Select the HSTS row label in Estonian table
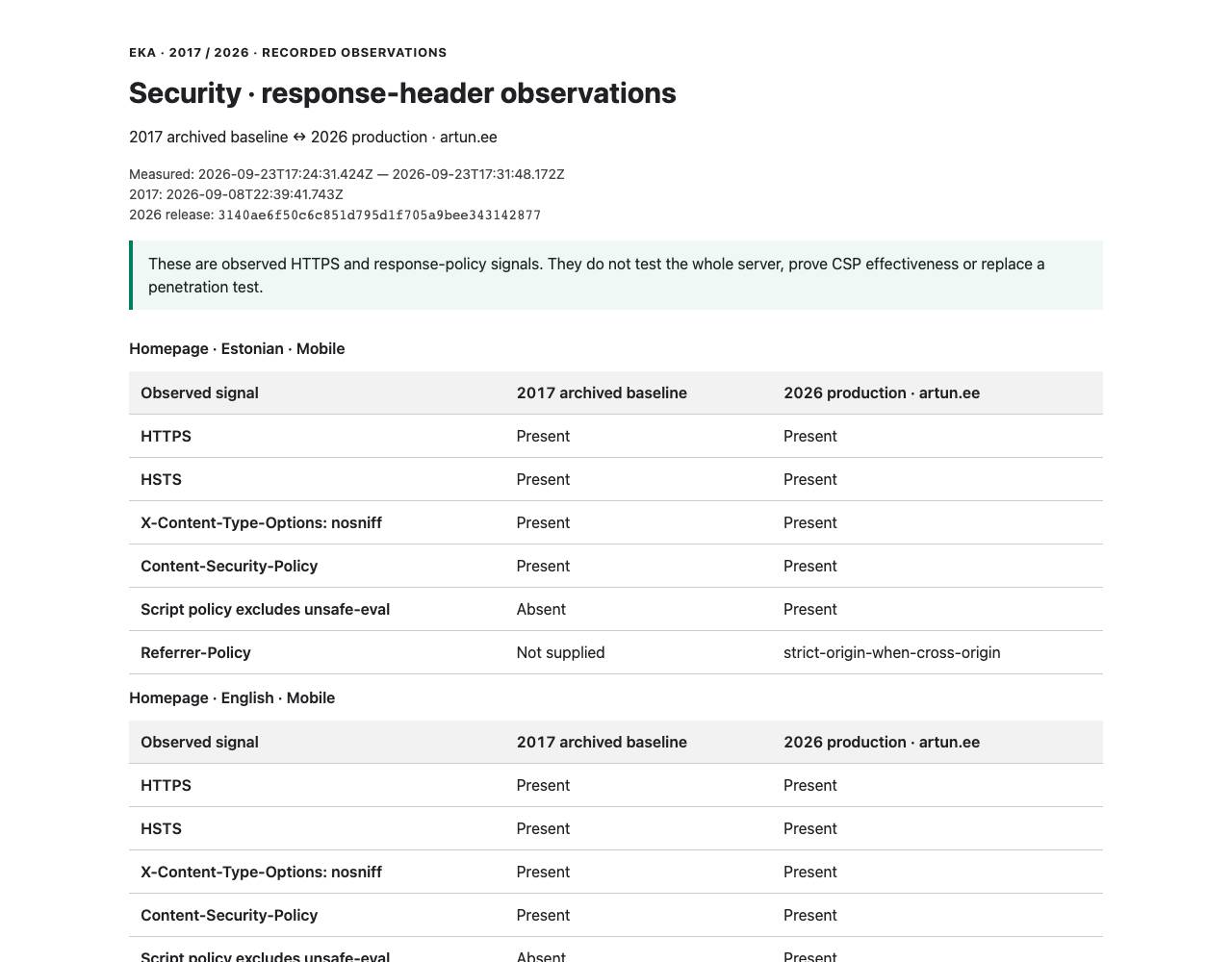The width and height of the screenshot is (1232, 962). tap(161, 479)
